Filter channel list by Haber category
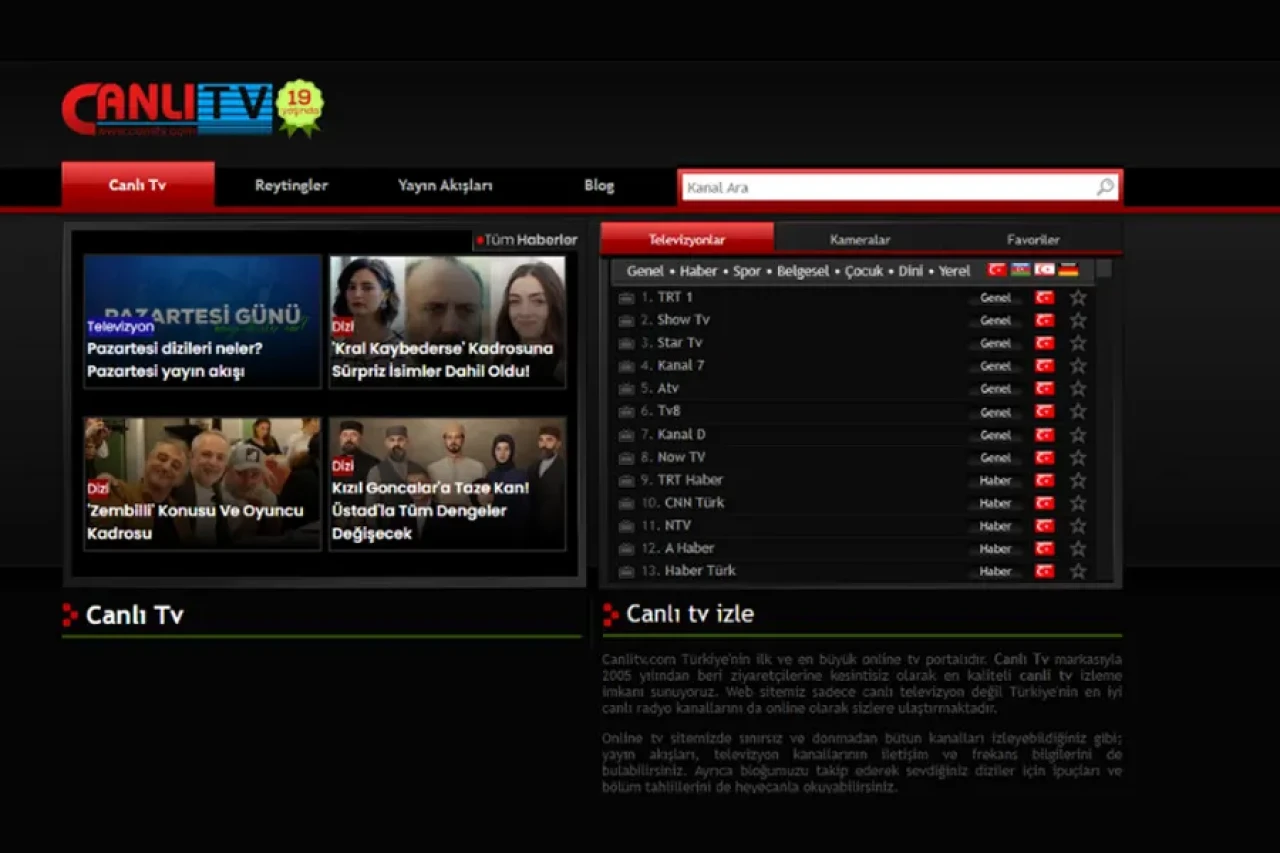The image size is (1280, 853). [x=699, y=271]
